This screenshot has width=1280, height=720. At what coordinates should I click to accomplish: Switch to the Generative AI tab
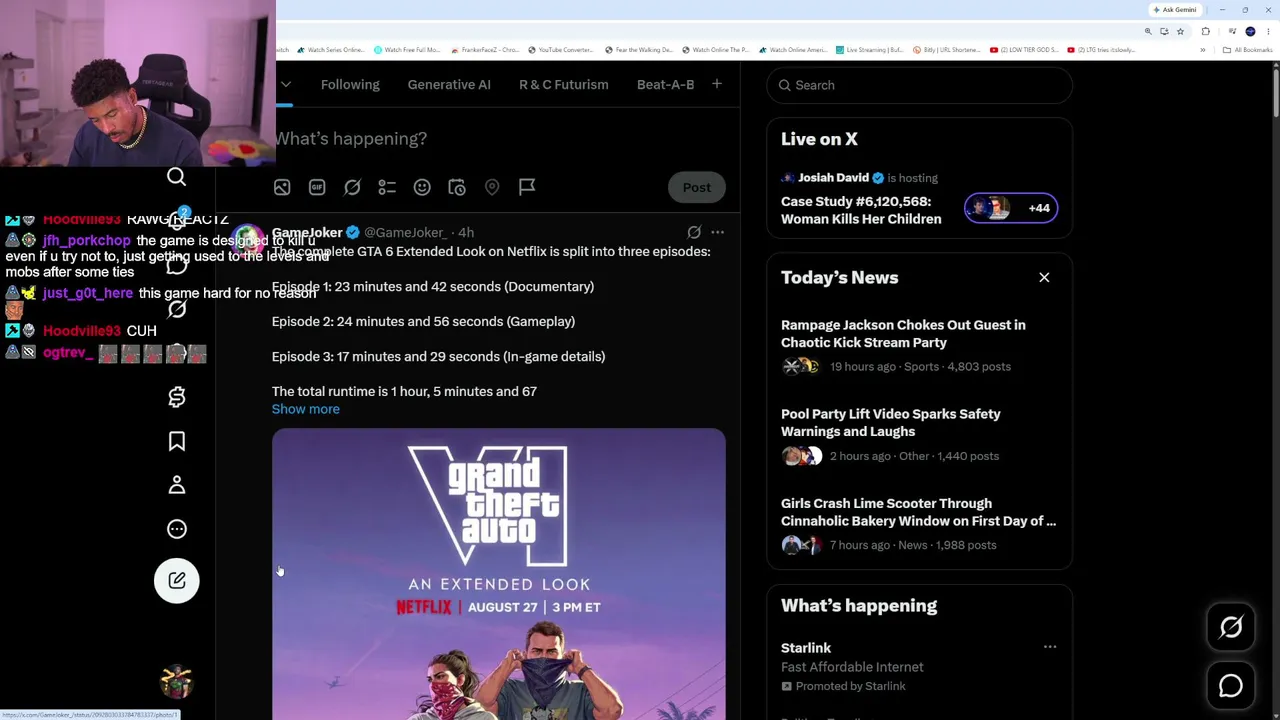(x=449, y=85)
